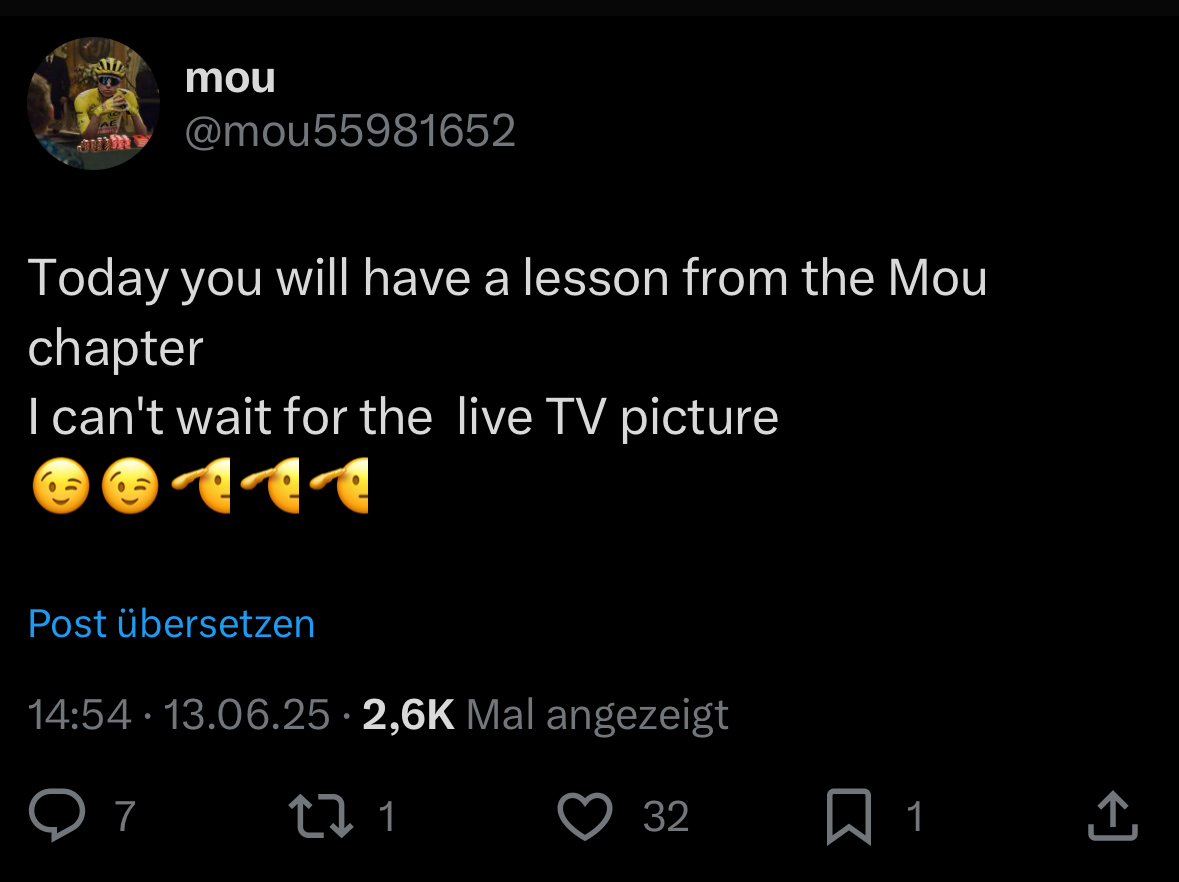Screen dimensions: 1179x882
Task: Click the reply count 7
Action: pyautogui.click(x=125, y=816)
